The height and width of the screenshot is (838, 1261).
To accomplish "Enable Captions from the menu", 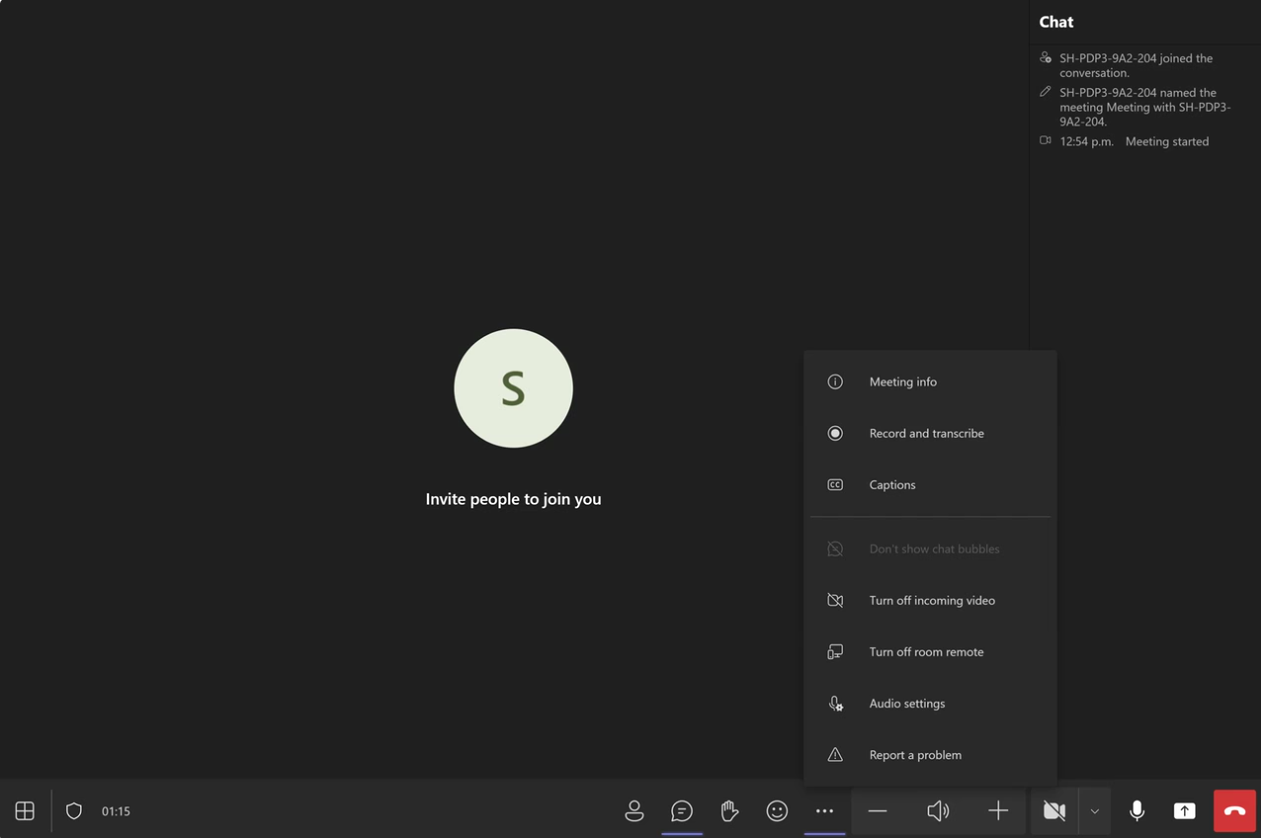I will tap(892, 484).
